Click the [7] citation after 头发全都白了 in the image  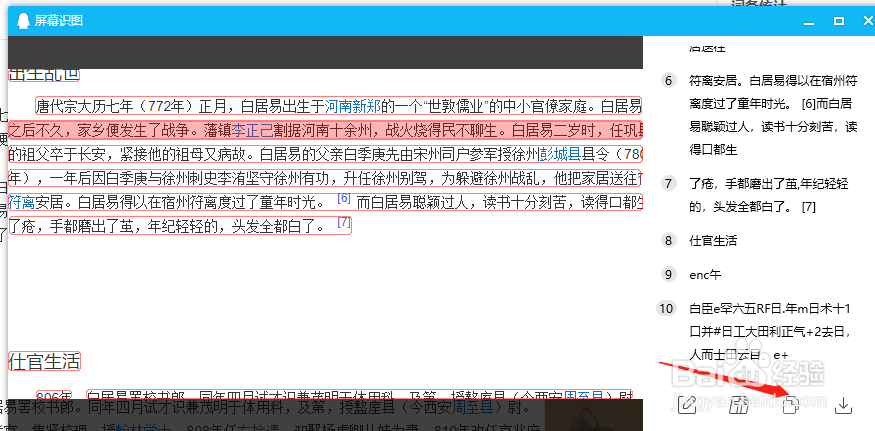click(x=344, y=222)
